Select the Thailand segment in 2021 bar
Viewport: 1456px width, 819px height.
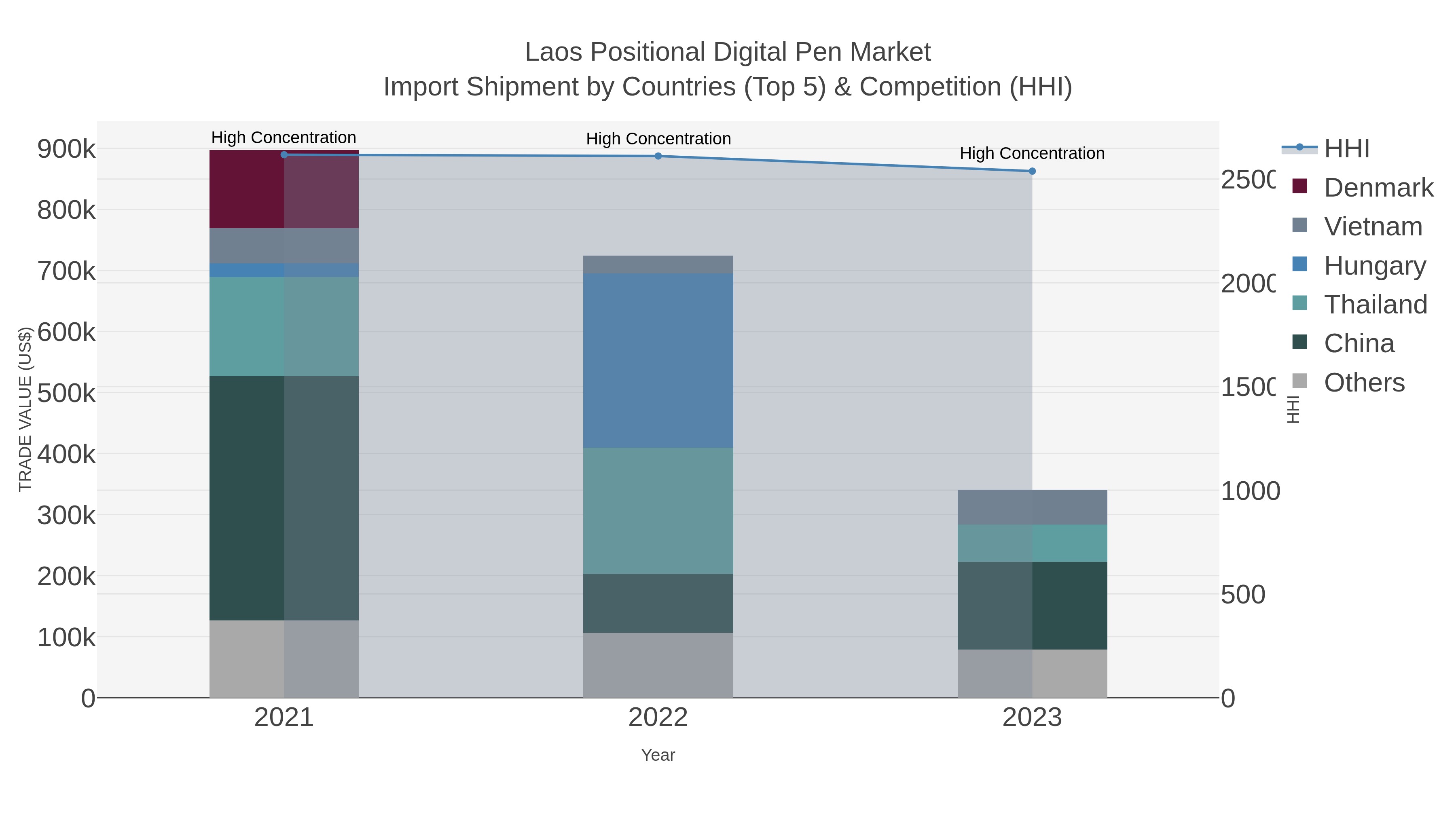tap(284, 327)
